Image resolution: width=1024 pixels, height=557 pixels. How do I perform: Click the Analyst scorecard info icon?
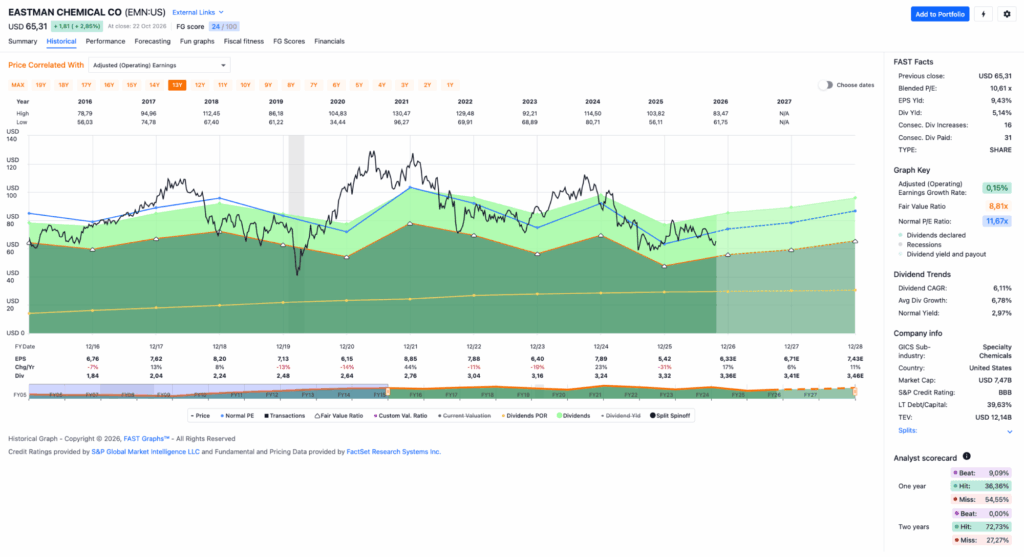[967, 456]
